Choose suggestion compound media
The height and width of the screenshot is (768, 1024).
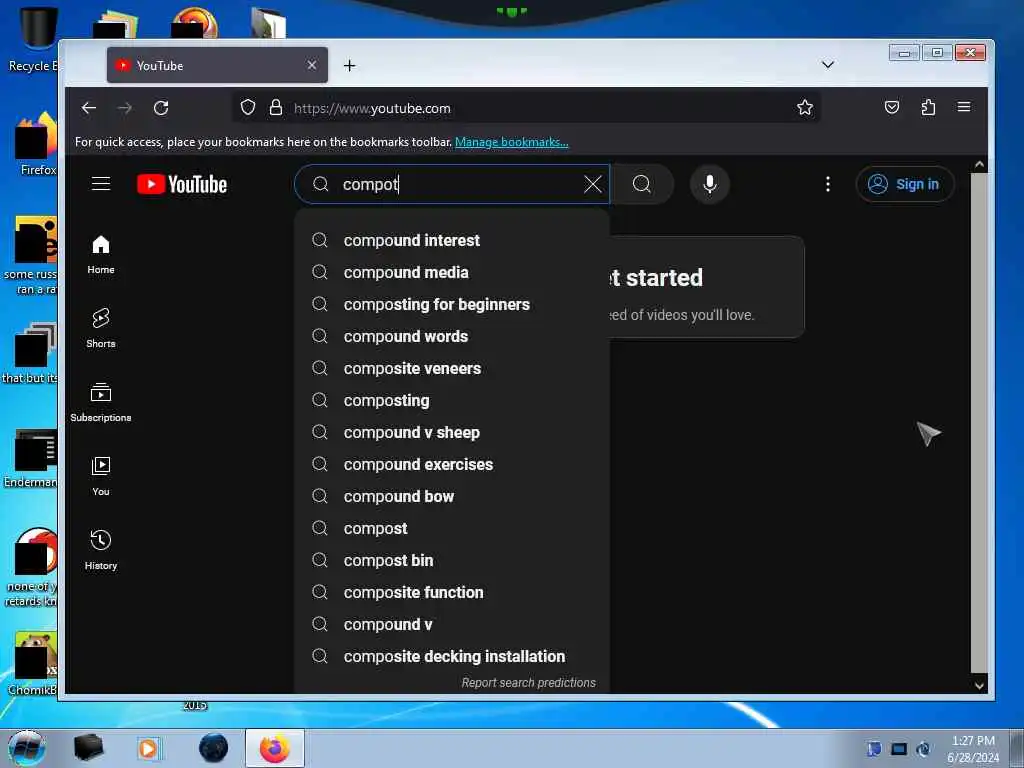[x=452, y=272]
